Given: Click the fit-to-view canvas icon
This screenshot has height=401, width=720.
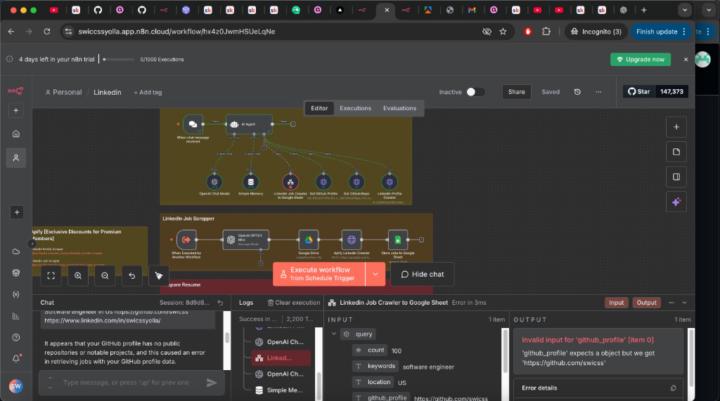Looking at the screenshot, I should [51, 274].
